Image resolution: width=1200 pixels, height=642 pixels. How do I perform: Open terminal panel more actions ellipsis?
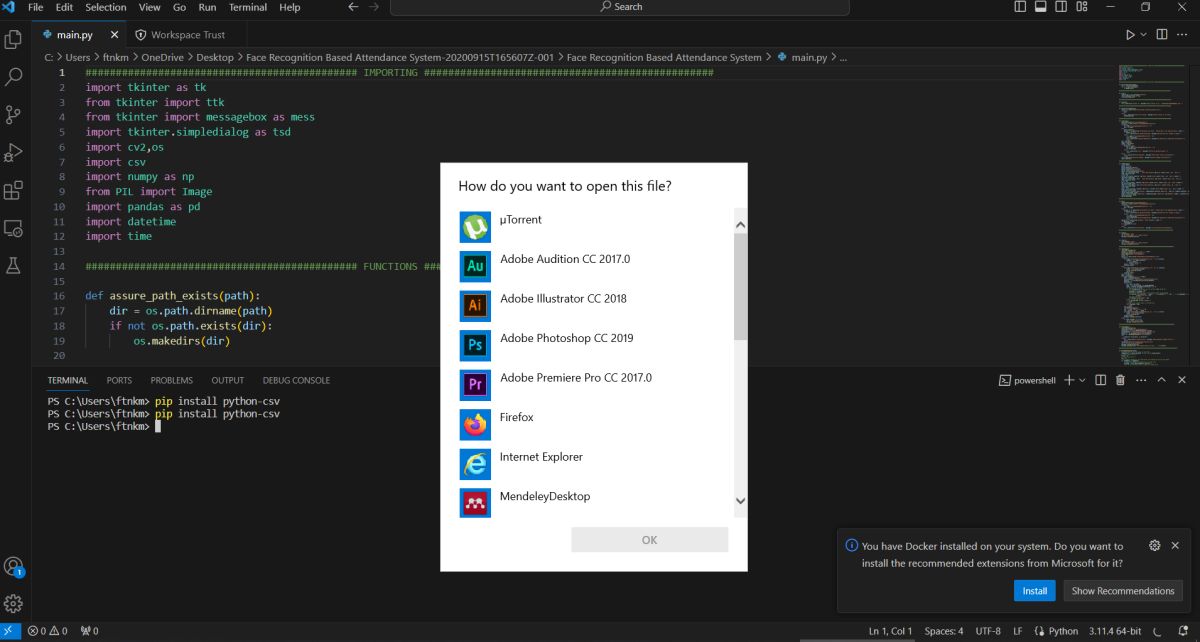click(1141, 380)
